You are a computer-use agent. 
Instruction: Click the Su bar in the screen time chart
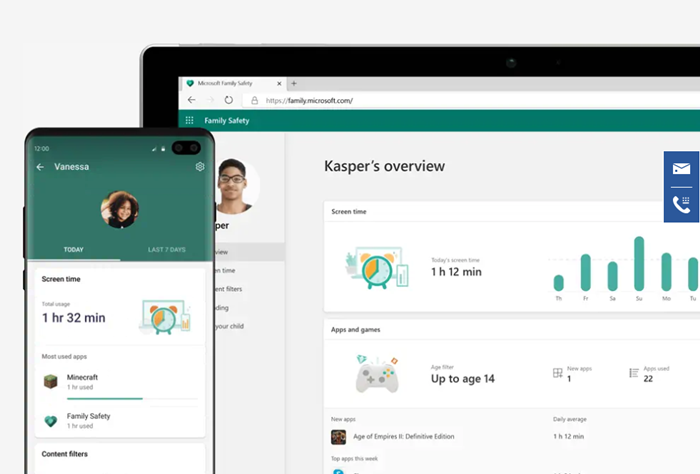[639, 263]
